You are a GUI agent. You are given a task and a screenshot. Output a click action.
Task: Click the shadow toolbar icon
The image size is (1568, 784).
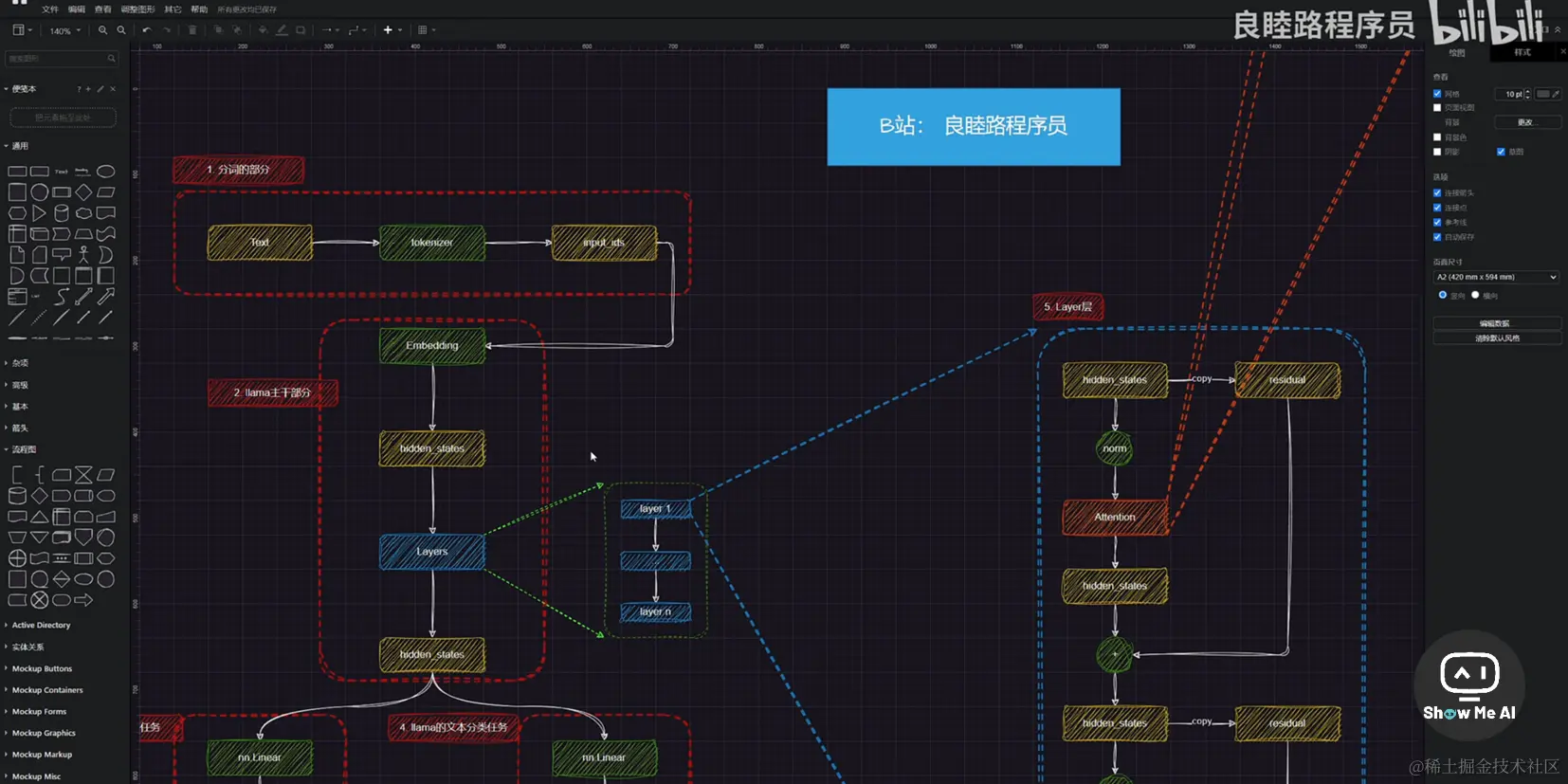(x=301, y=30)
